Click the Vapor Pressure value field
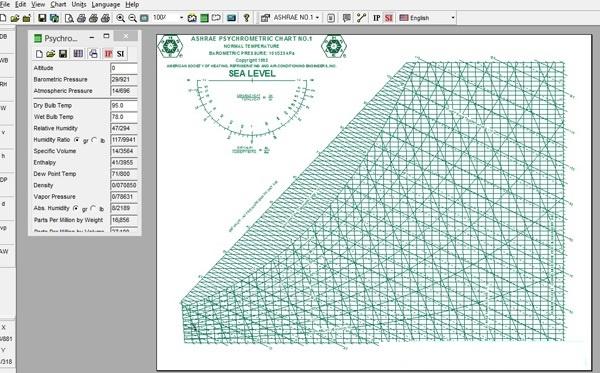 coord(124,197)
